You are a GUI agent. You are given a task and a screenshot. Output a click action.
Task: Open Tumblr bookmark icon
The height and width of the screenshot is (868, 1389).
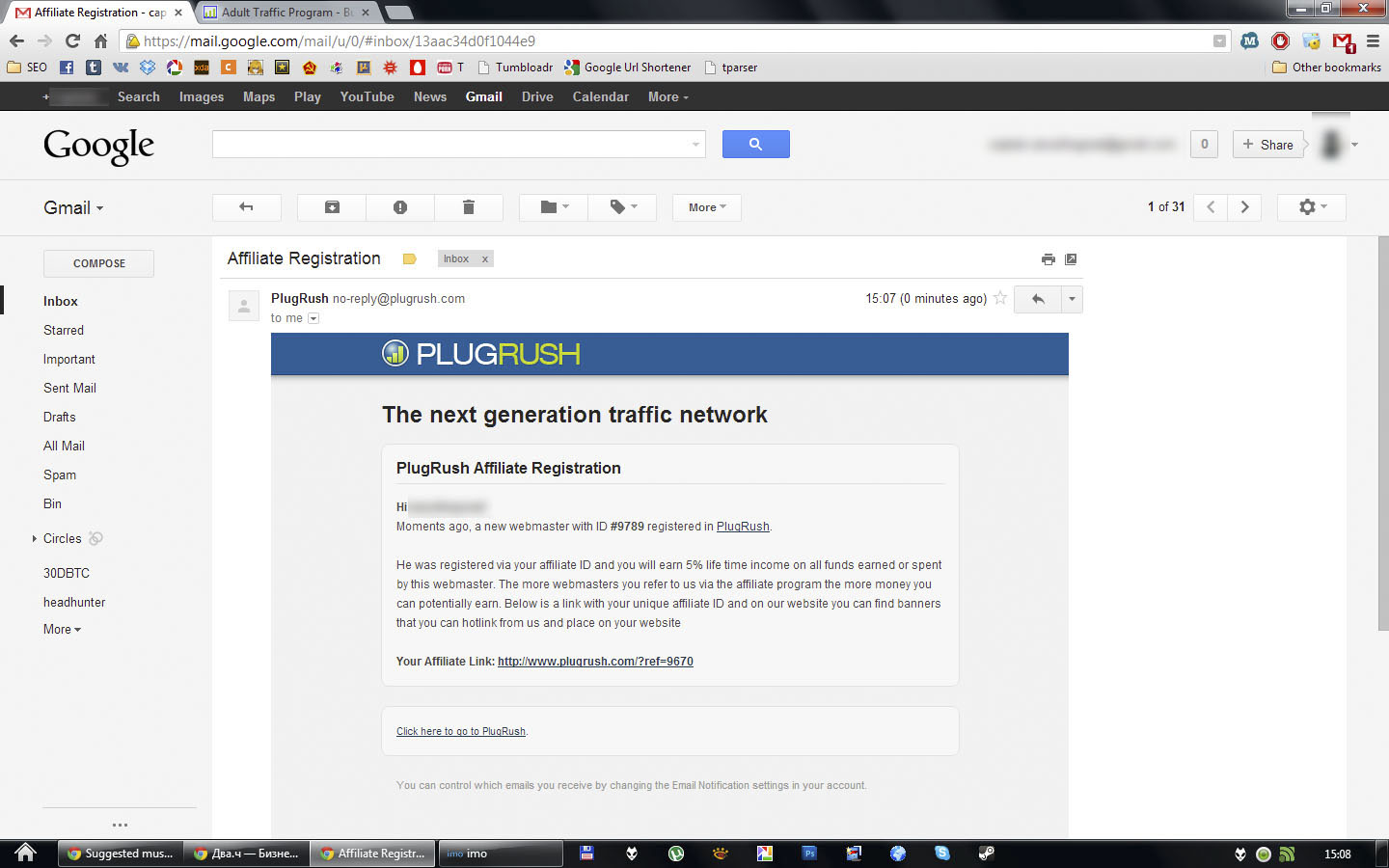[x=94, y=68]
